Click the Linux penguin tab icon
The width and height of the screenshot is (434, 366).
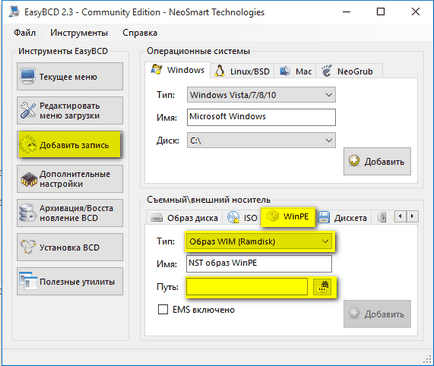tap(220, 71)
